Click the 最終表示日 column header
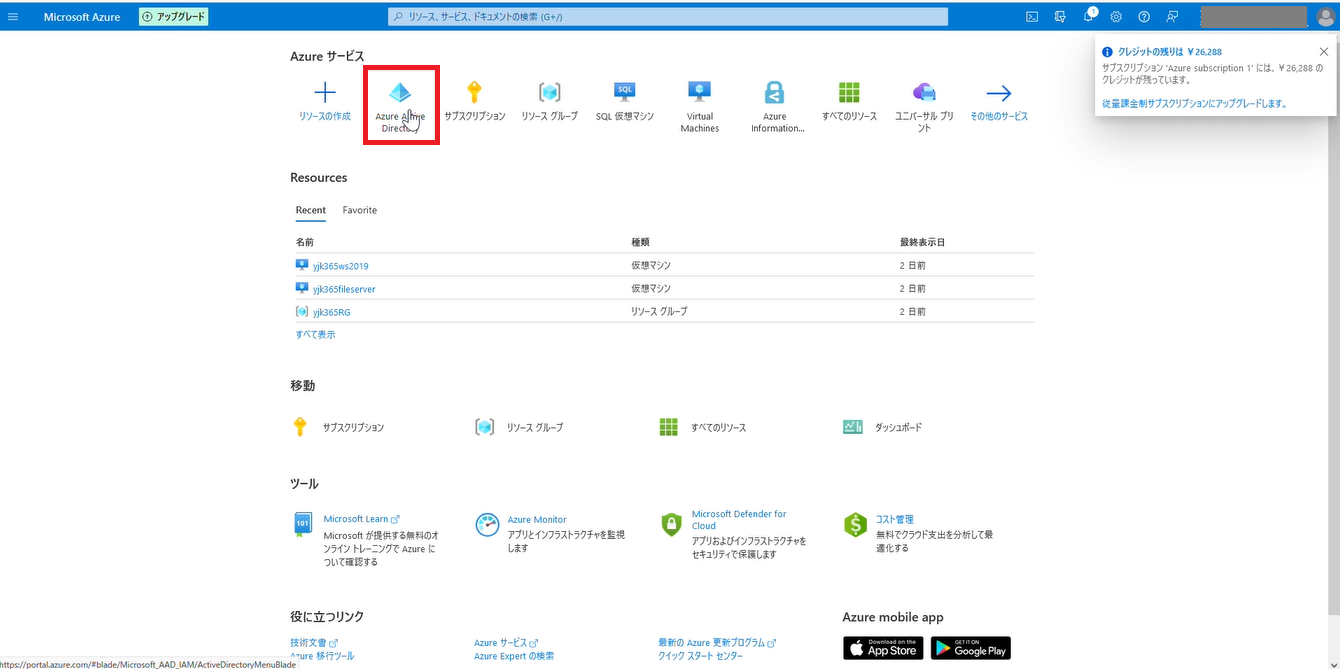This screenshot has width=1340, height=669. [x=922, y=243]
